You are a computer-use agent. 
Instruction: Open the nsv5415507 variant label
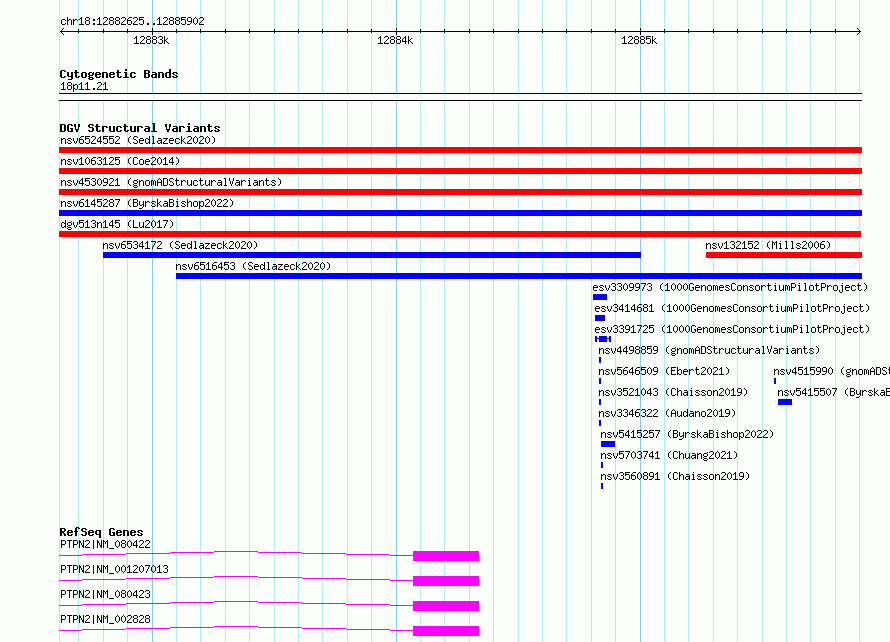[833, 392]
